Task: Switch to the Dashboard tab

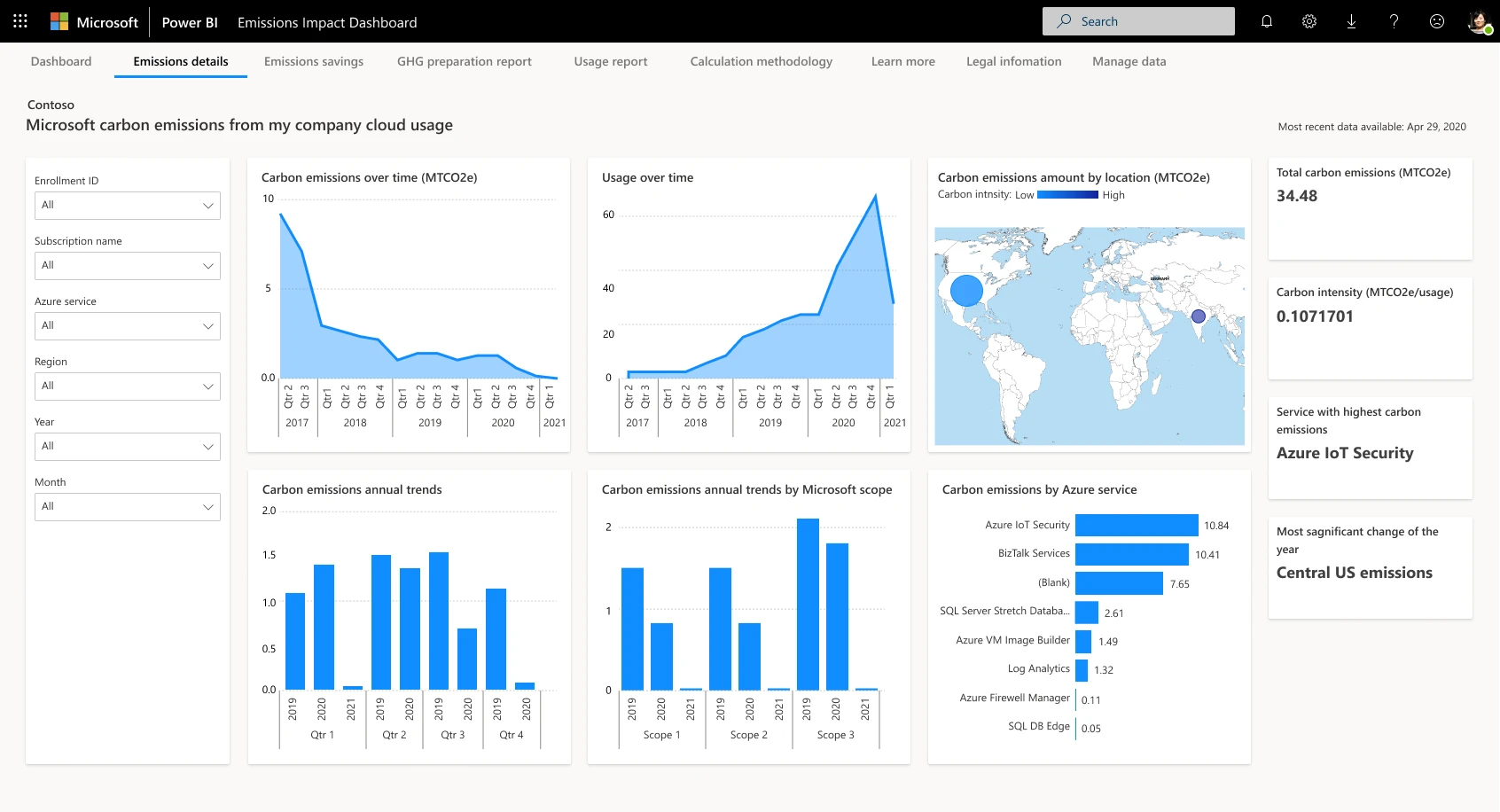Action: 60,61
